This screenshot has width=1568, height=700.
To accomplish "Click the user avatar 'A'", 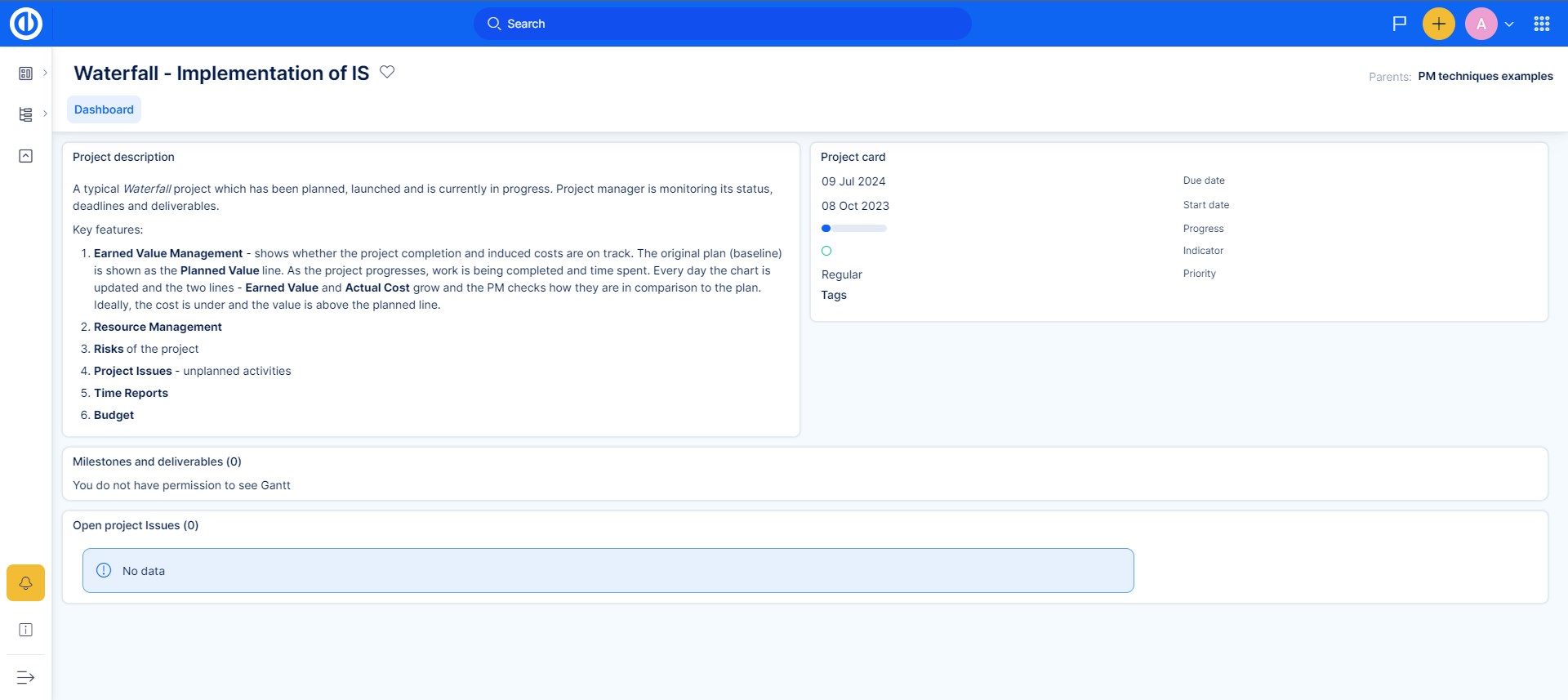I will click(x=1481, y=24).
